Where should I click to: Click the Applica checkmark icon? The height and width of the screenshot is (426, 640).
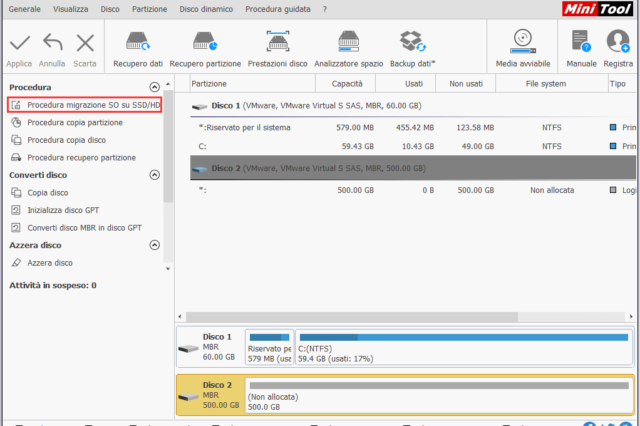click(19, 43)
